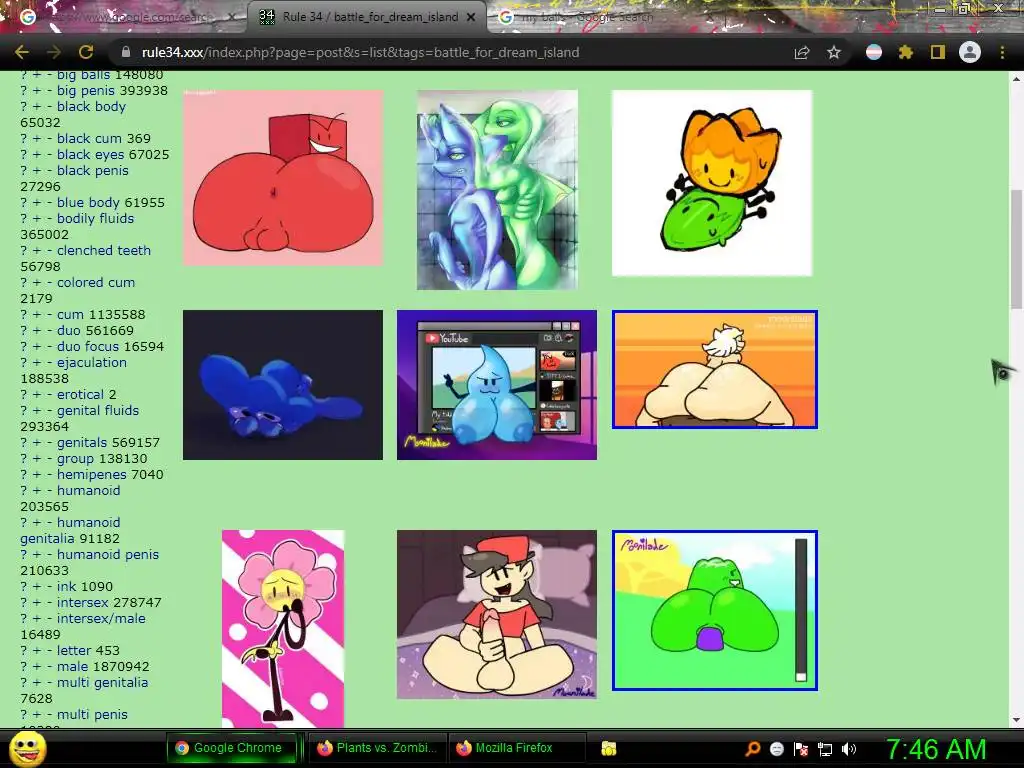
Task: Click the volume speaker tray icon
Action: (x=848, y=749)
